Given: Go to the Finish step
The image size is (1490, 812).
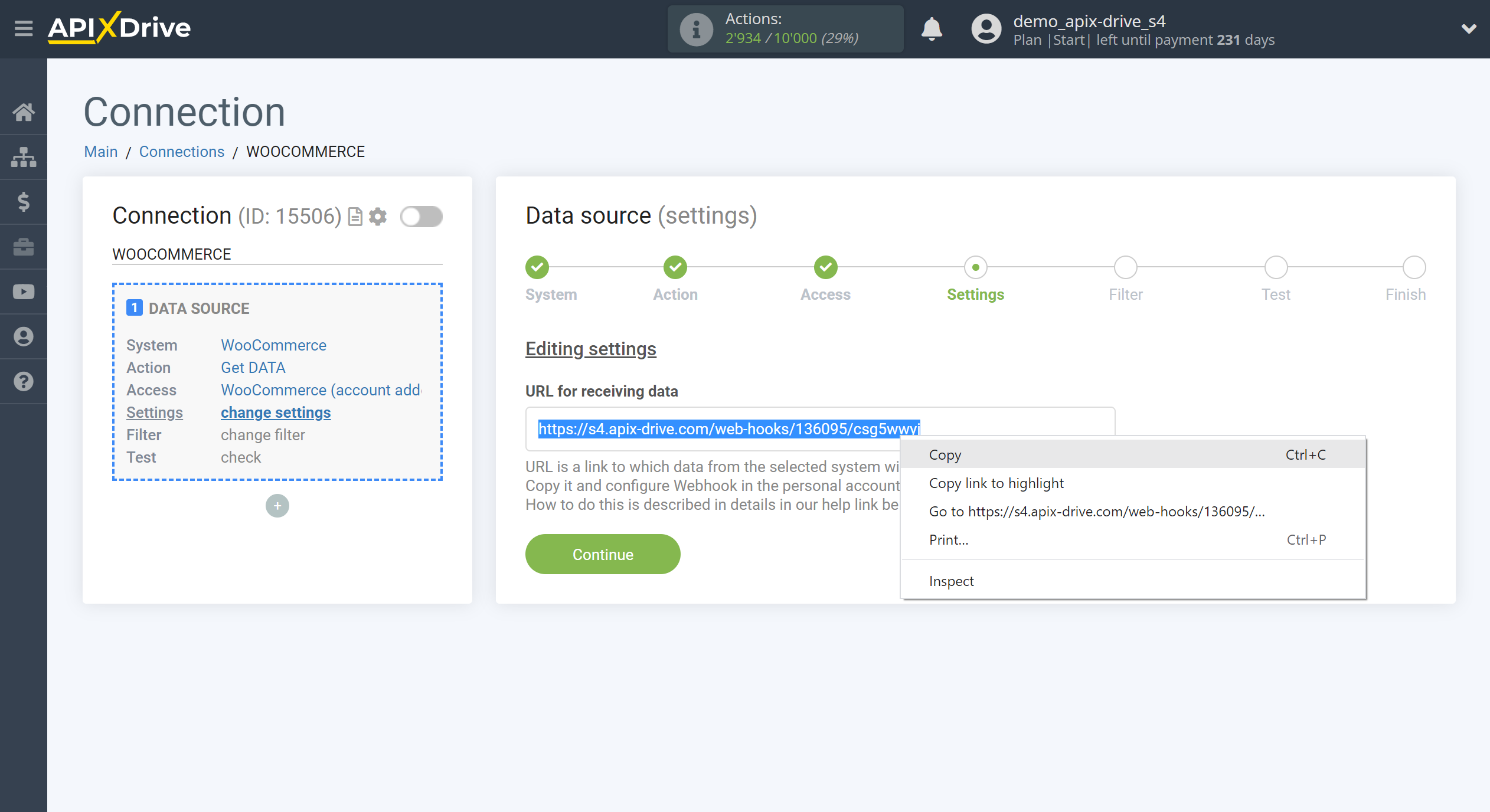Looking at the screenshot, I should (1414, 267).
